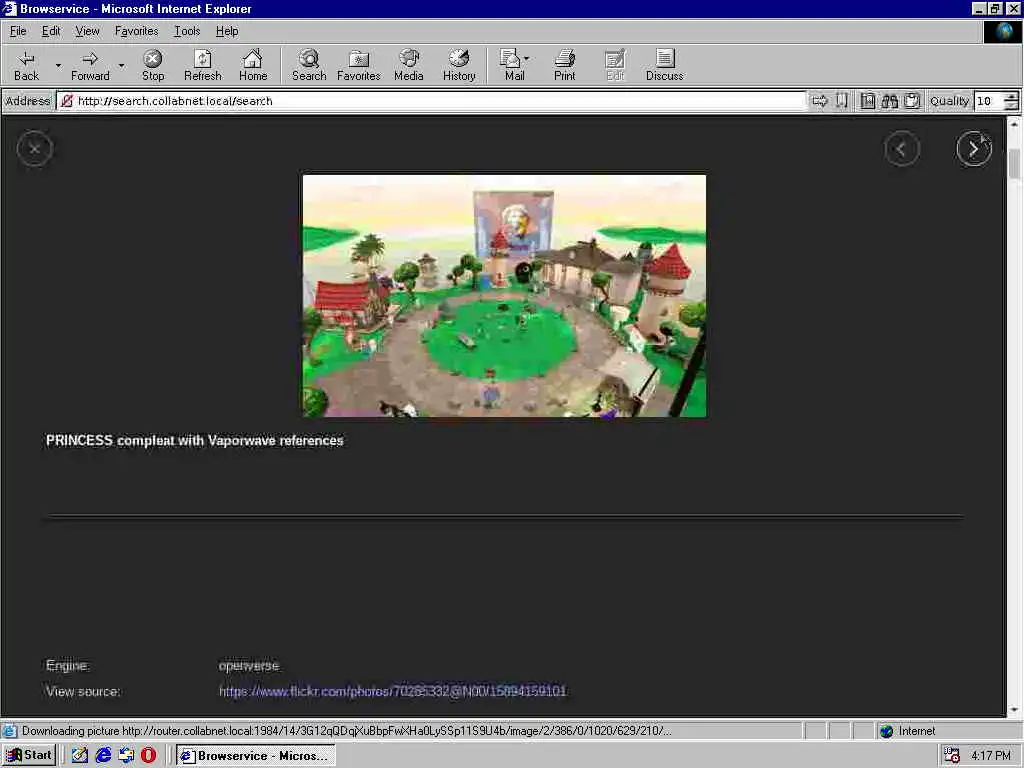This screenshot has width=1024, height=768.
Task: Open the Media toolbar button
Action: point(409,65)
